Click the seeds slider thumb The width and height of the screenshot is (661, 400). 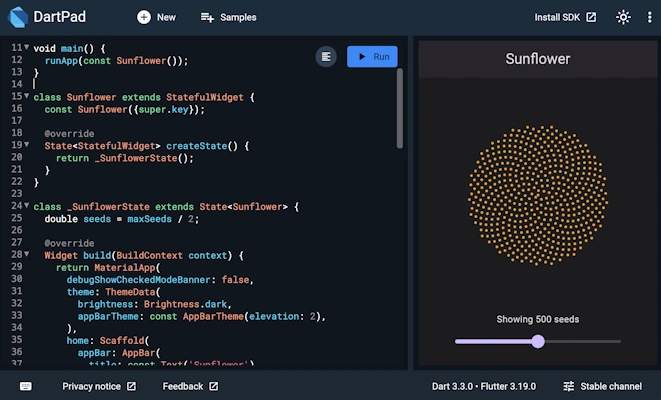[x=538, y=341]
